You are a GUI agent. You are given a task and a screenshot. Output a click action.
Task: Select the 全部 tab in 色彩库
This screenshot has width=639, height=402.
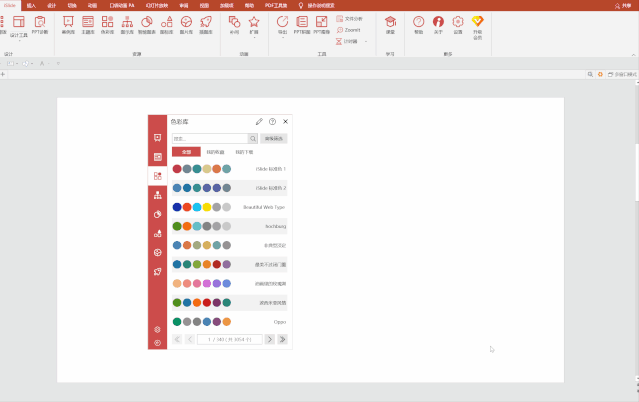186,152
